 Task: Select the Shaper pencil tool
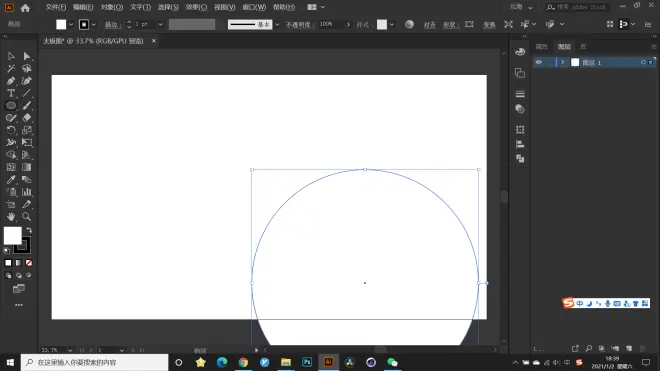[11, 118]
